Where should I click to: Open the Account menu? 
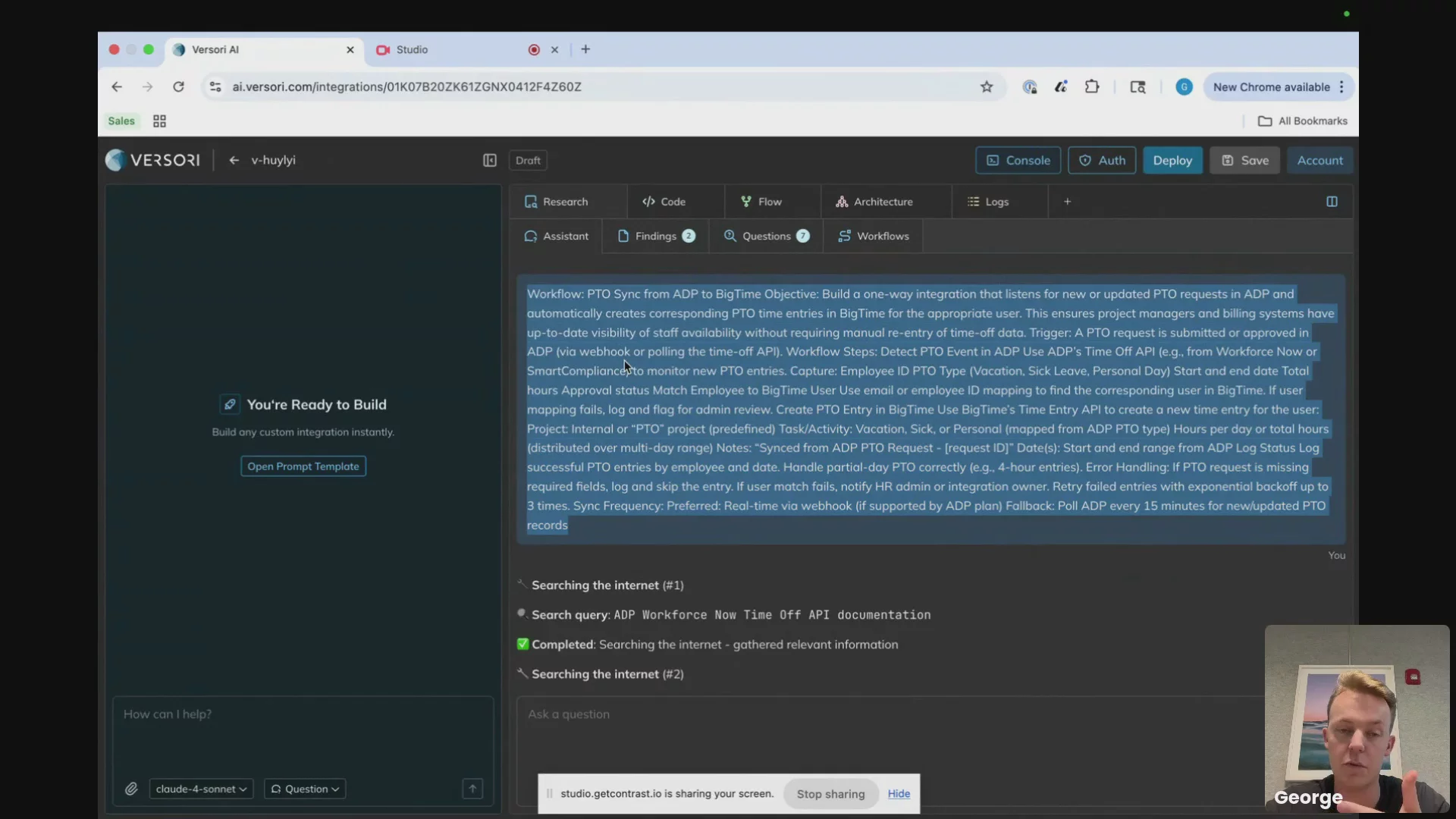pyautogui.click(x=1319, y=161)
